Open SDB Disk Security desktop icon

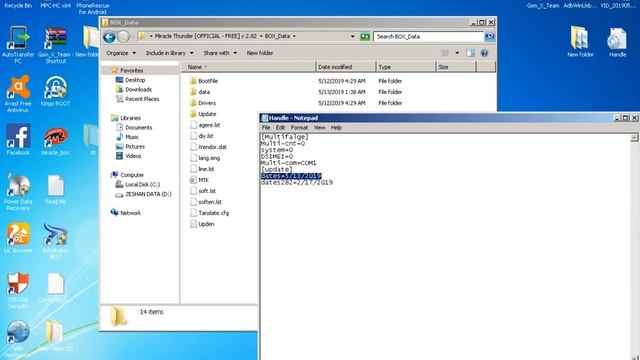coord(18,290)
